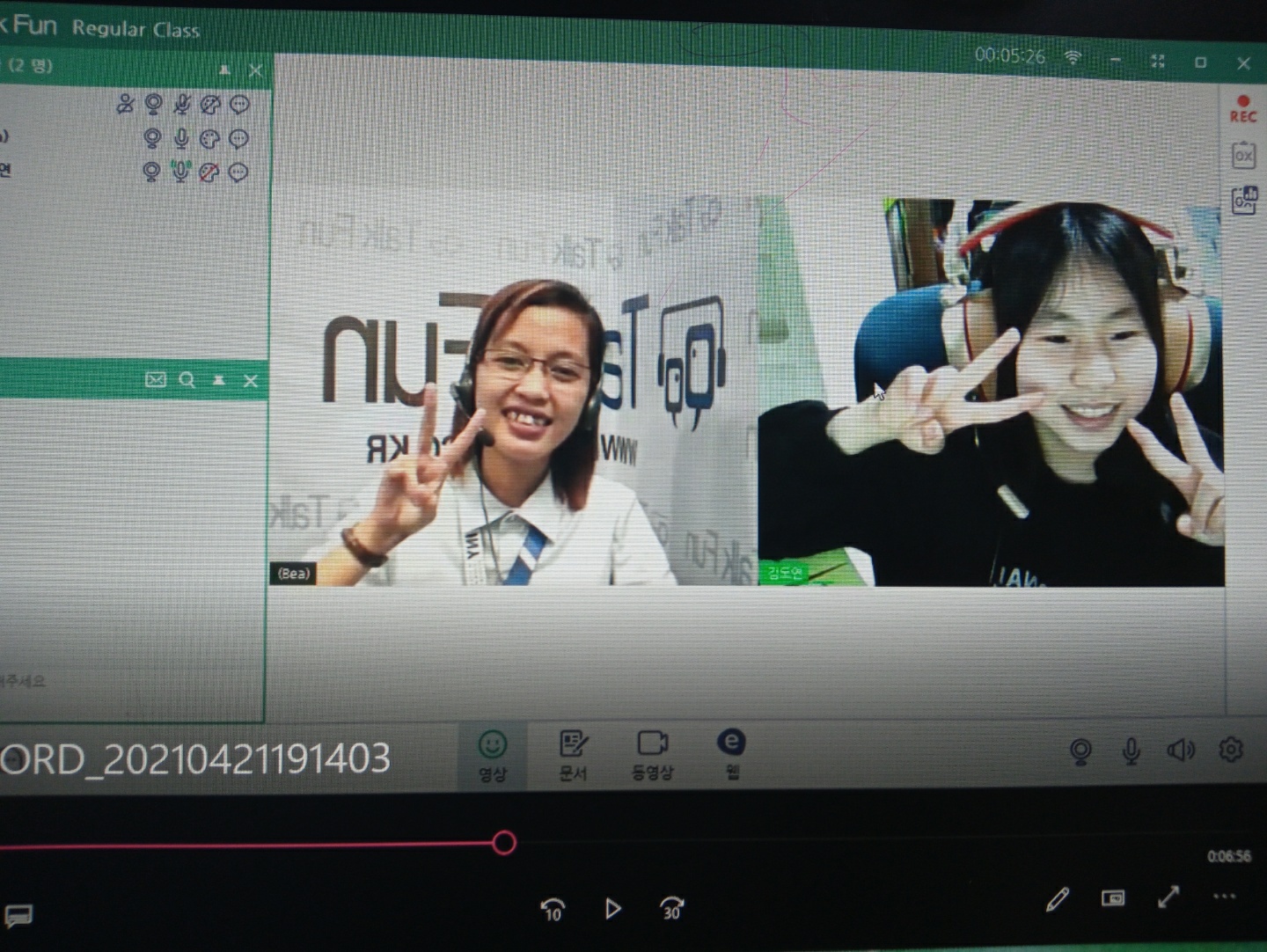
Task: Click the red REC recording indicator
Action: click(1242, 109)
